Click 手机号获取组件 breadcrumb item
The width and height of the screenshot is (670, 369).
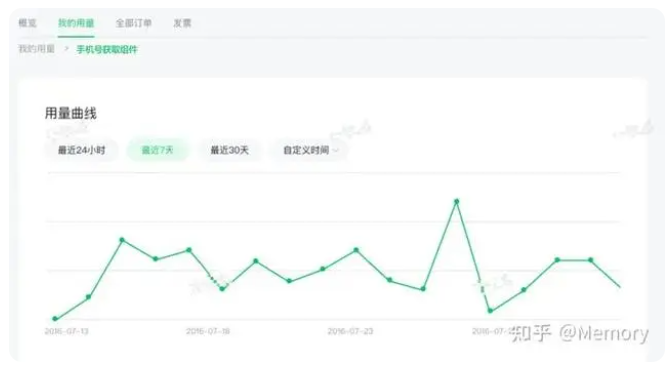[x=107, y=50]
